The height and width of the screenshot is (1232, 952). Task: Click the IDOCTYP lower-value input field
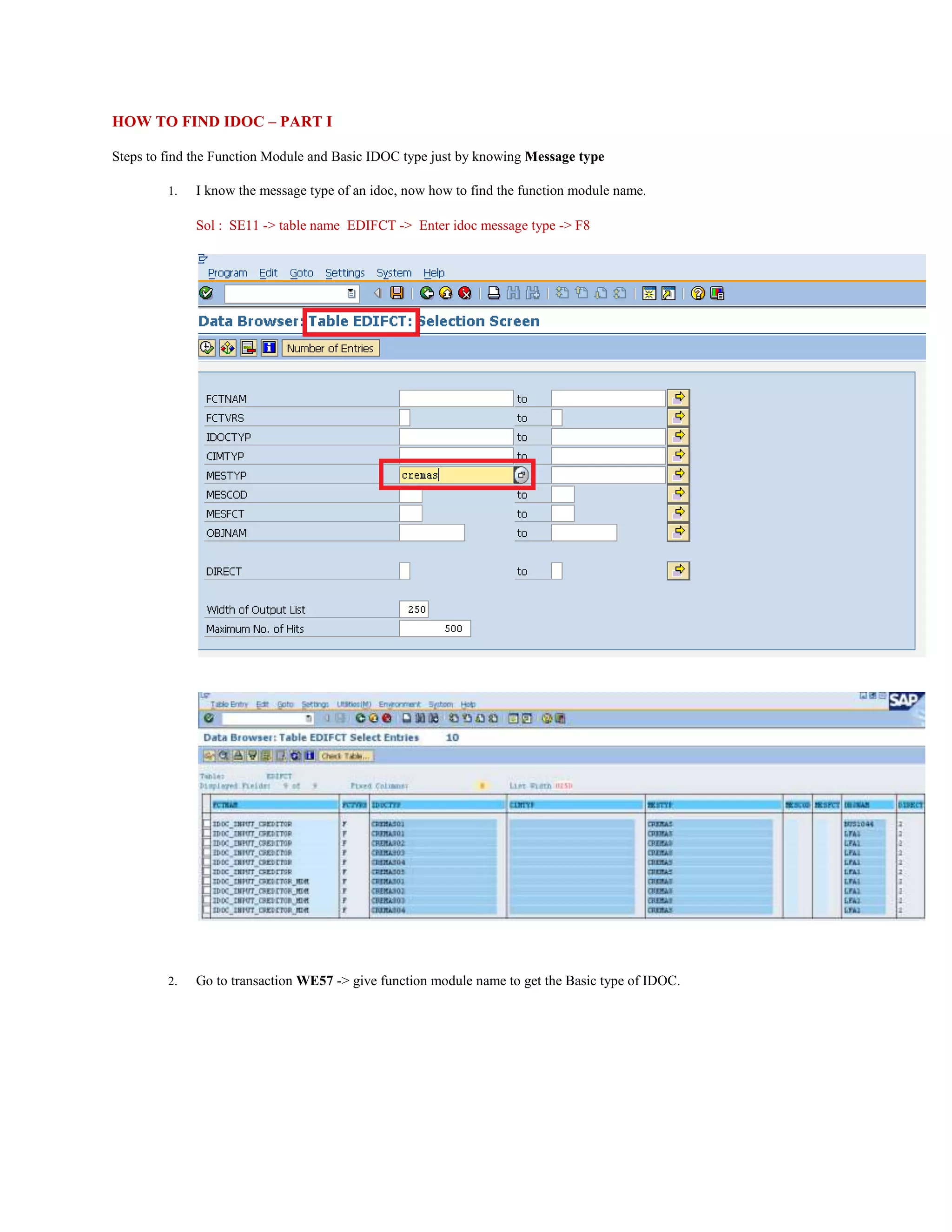[456, 437]
